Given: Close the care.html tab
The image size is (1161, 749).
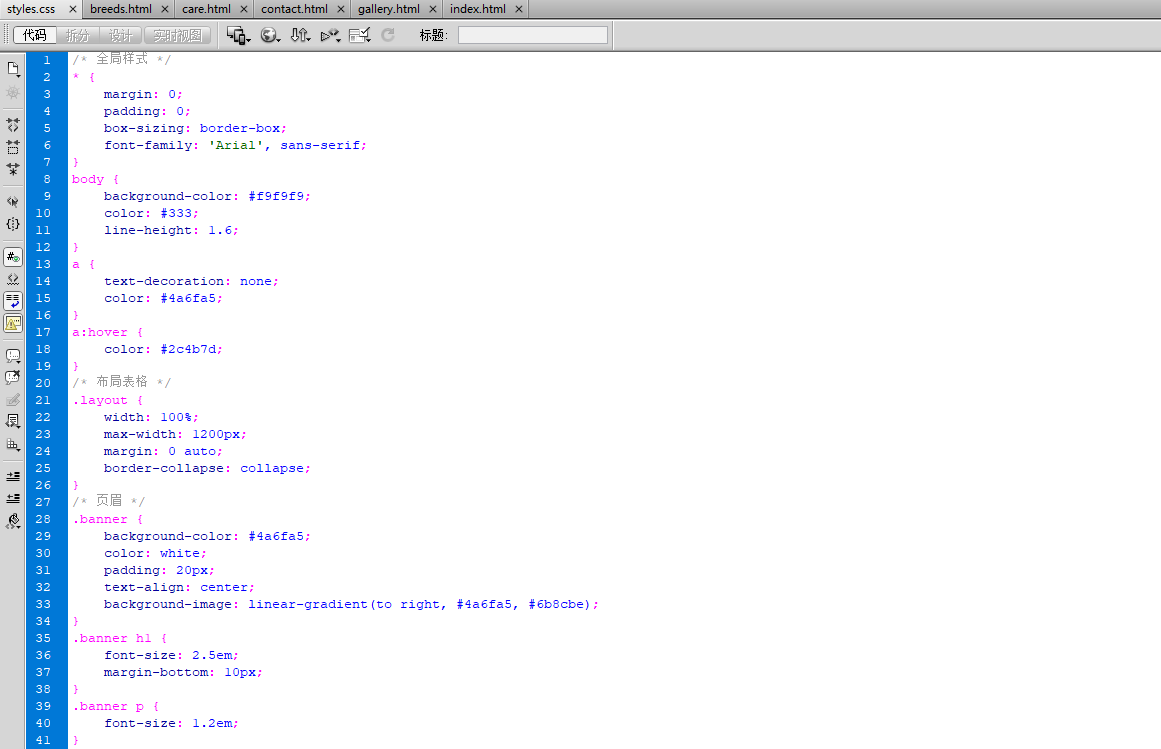Looking at the screenshot, I should (x=244, y=9).
